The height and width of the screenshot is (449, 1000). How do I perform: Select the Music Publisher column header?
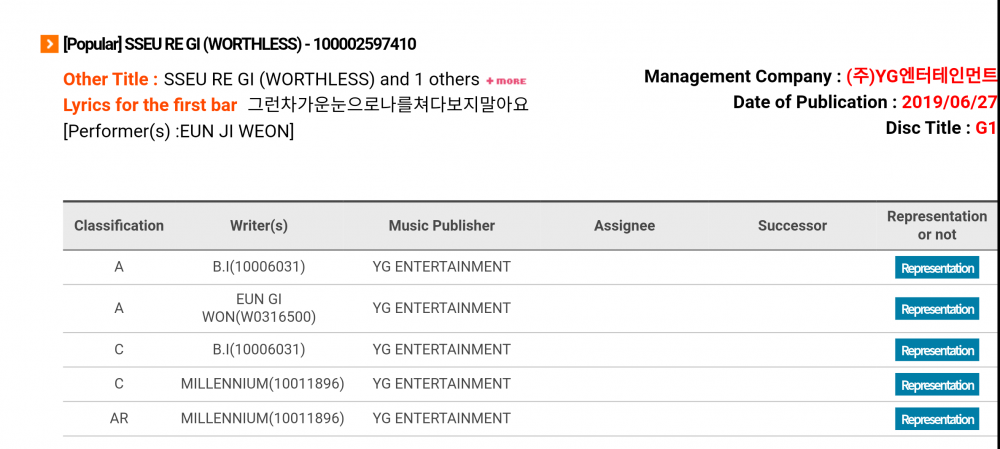coord(442,226)
